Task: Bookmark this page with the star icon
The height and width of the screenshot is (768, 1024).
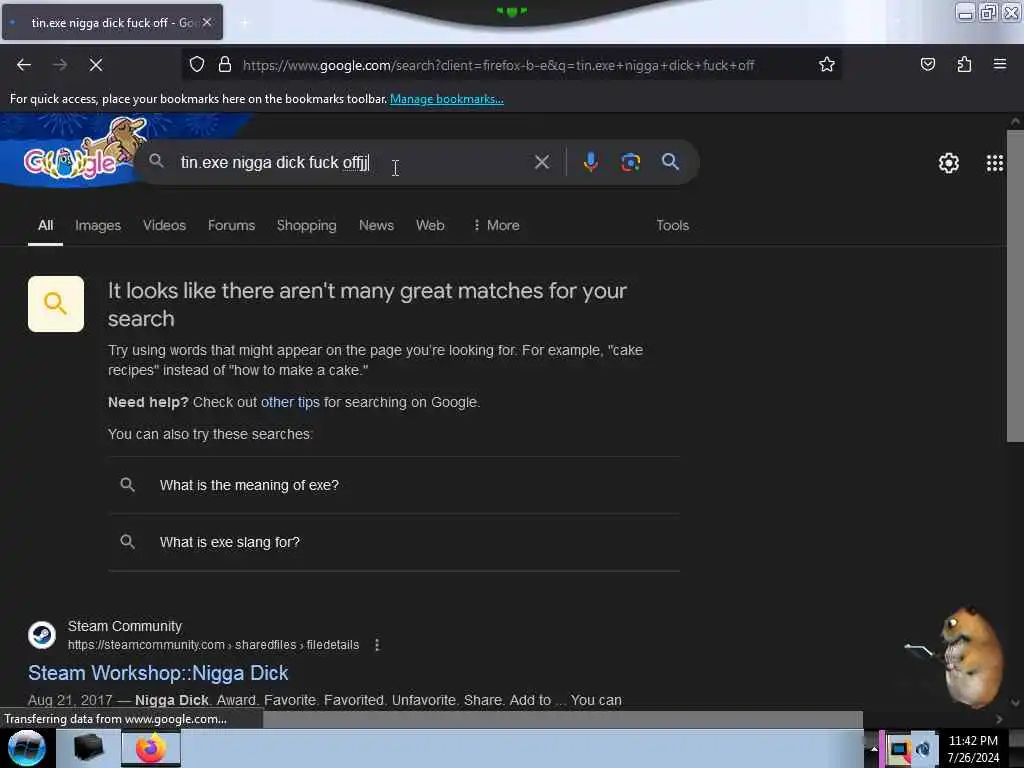Action: [827, 65]
